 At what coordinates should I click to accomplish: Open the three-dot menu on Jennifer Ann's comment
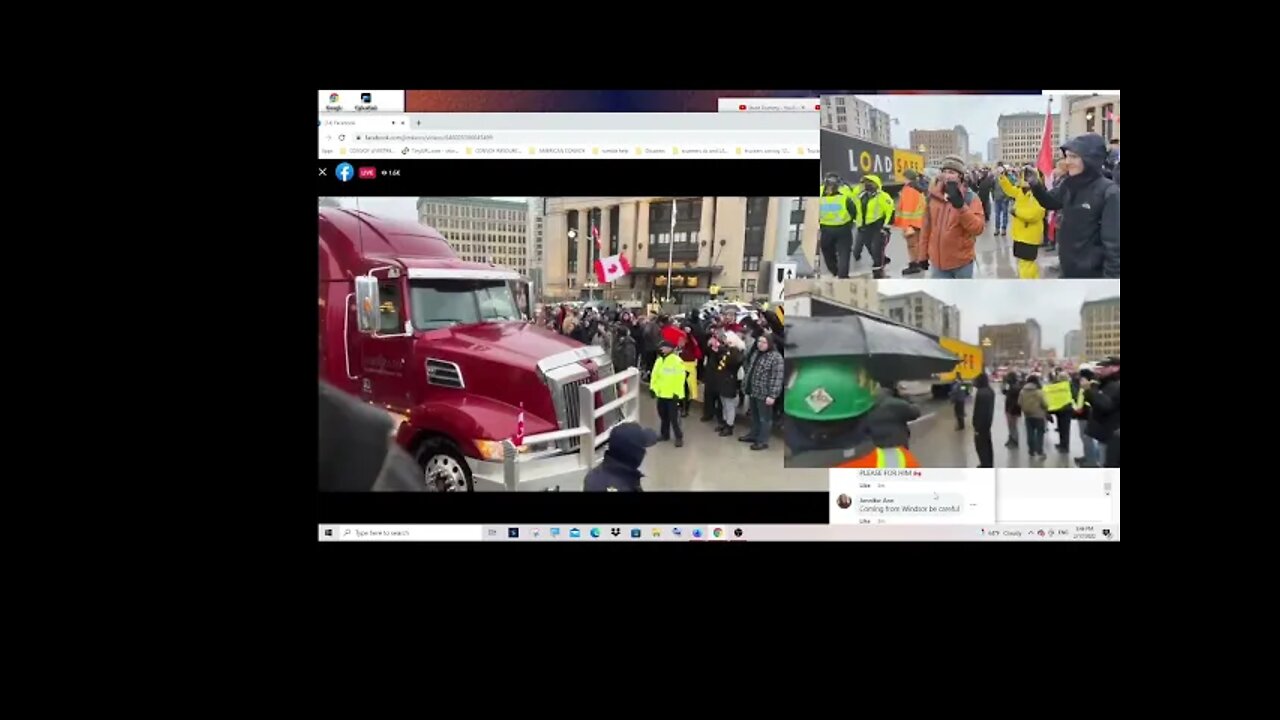973,505
